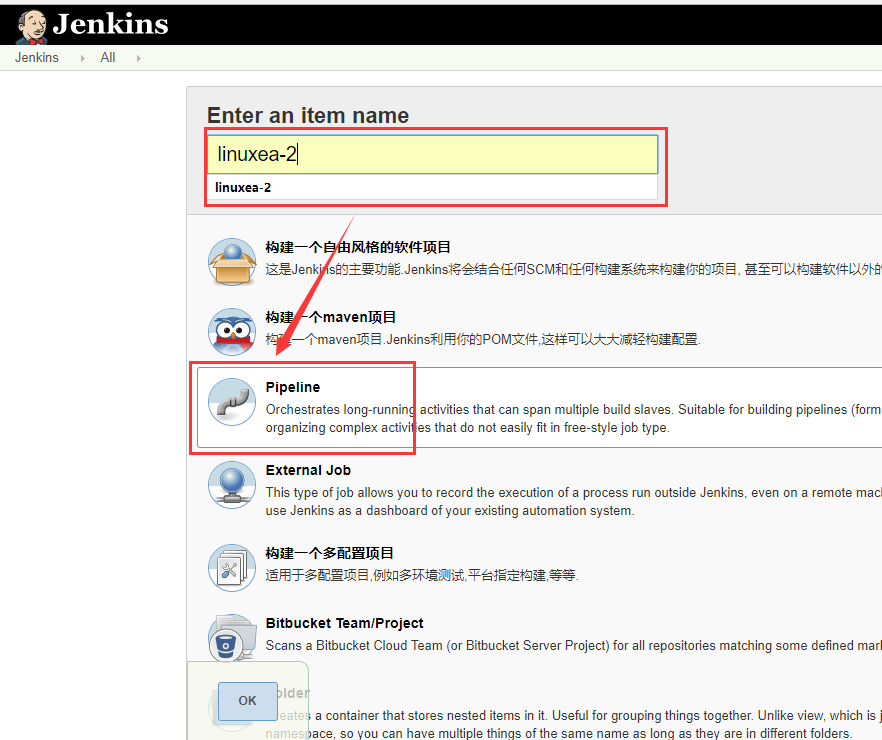Click the Enter an item name heading
This screenshot has width=882, height=740.
tap(308, 115)
